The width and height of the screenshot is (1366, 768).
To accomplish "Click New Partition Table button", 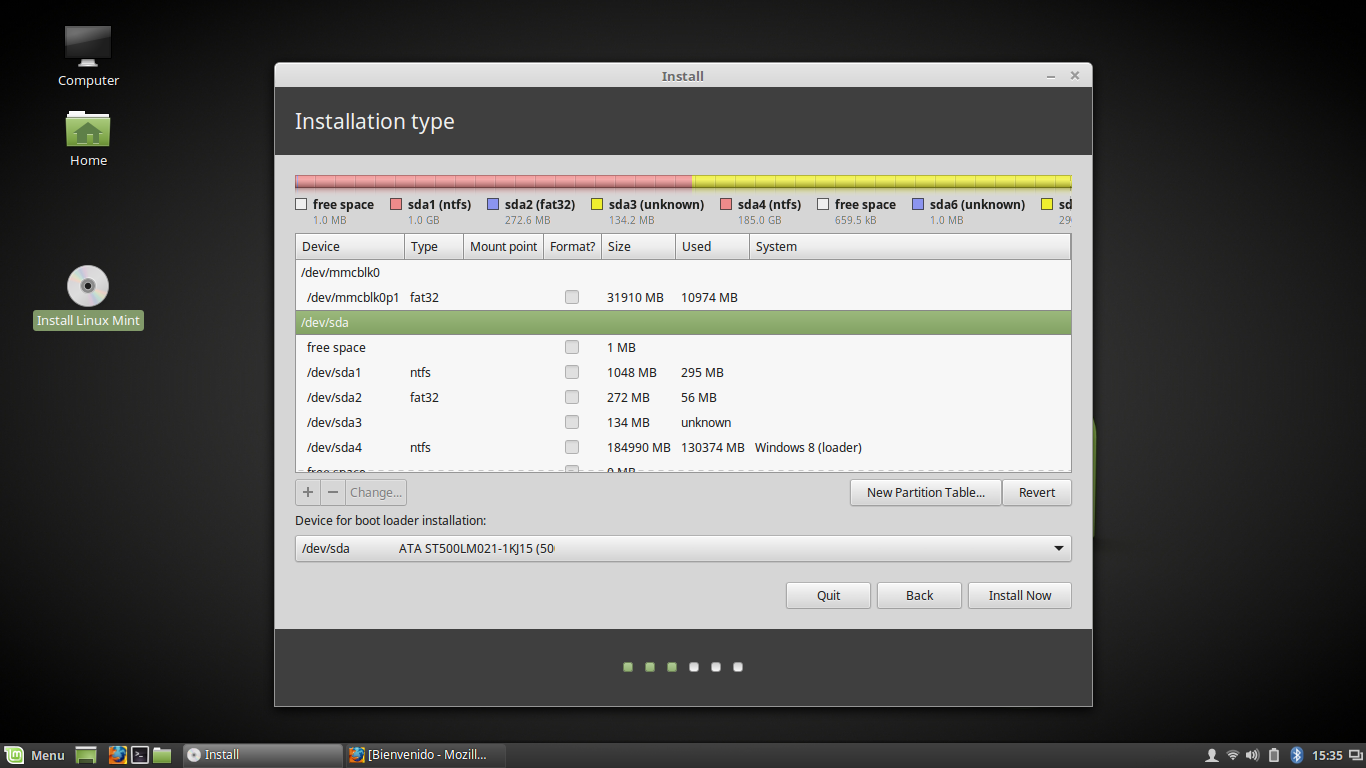I will click(926, 492).
